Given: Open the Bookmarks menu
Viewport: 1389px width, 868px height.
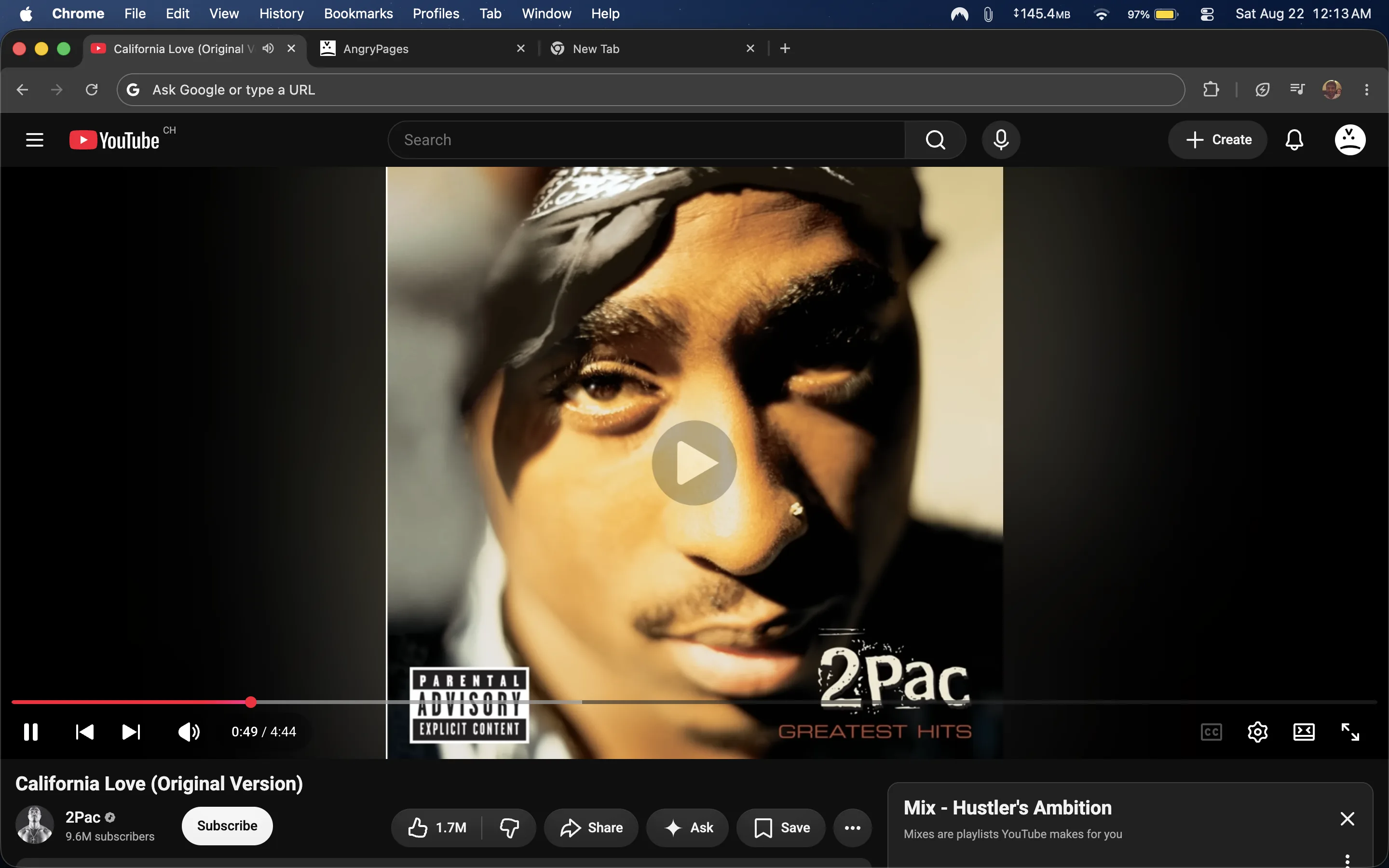Looking at the screenshot, I should (358, 13).
